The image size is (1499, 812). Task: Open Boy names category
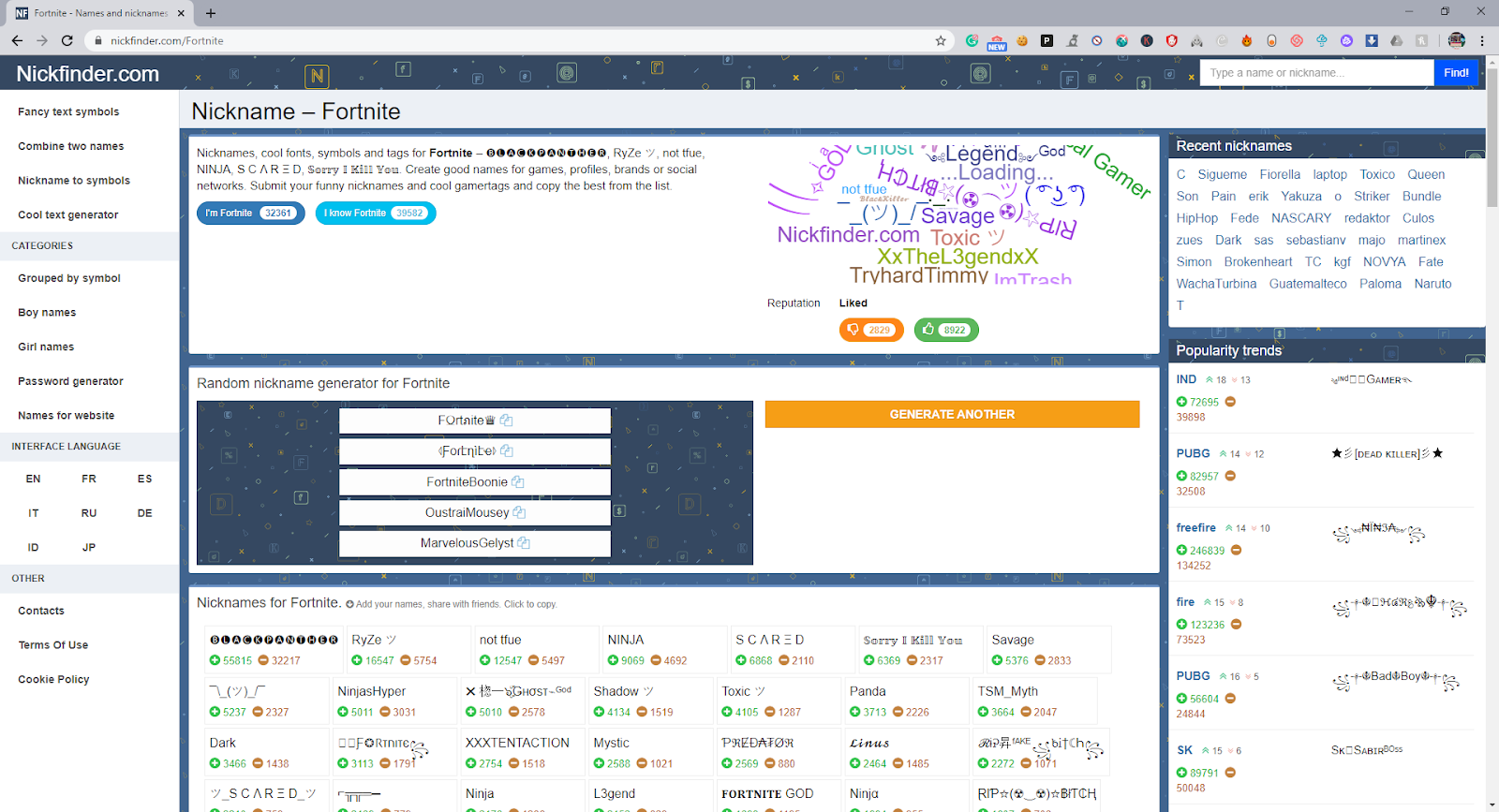coord(47,313)
